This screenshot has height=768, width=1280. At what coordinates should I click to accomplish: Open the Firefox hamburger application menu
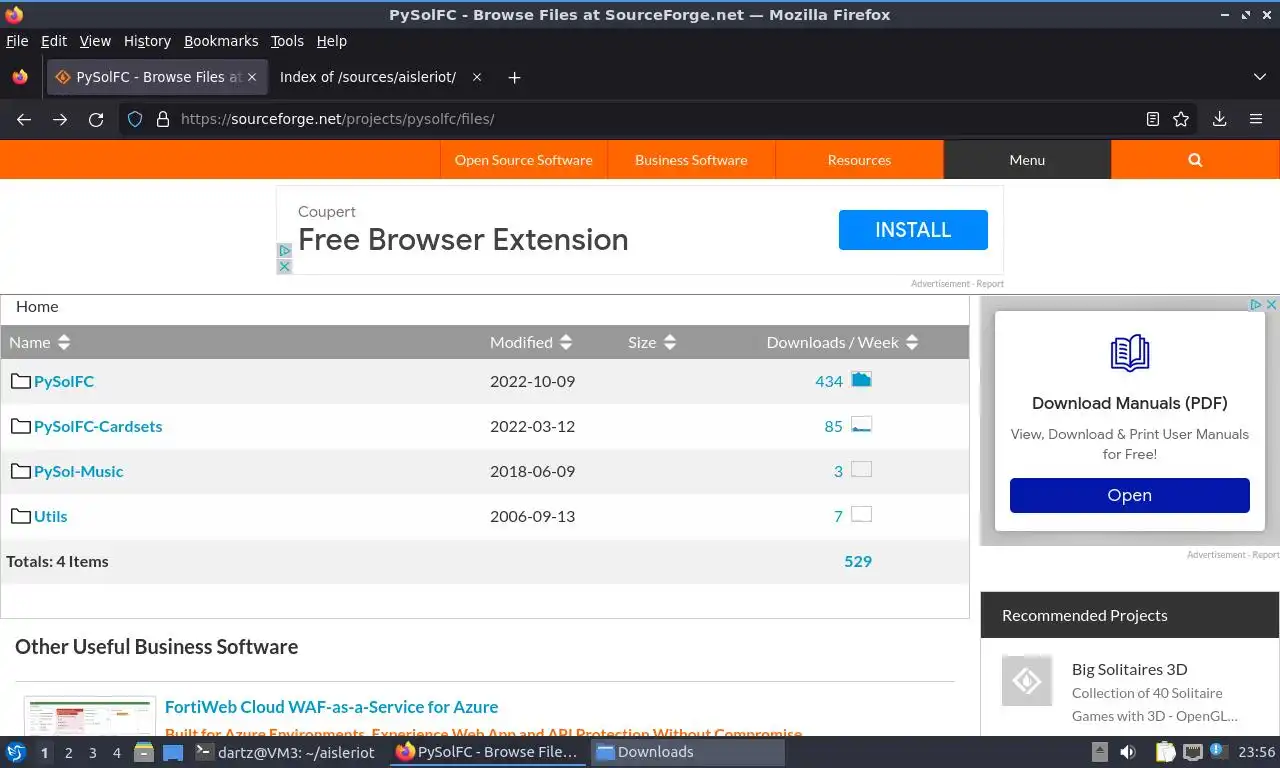point(1256,119)
